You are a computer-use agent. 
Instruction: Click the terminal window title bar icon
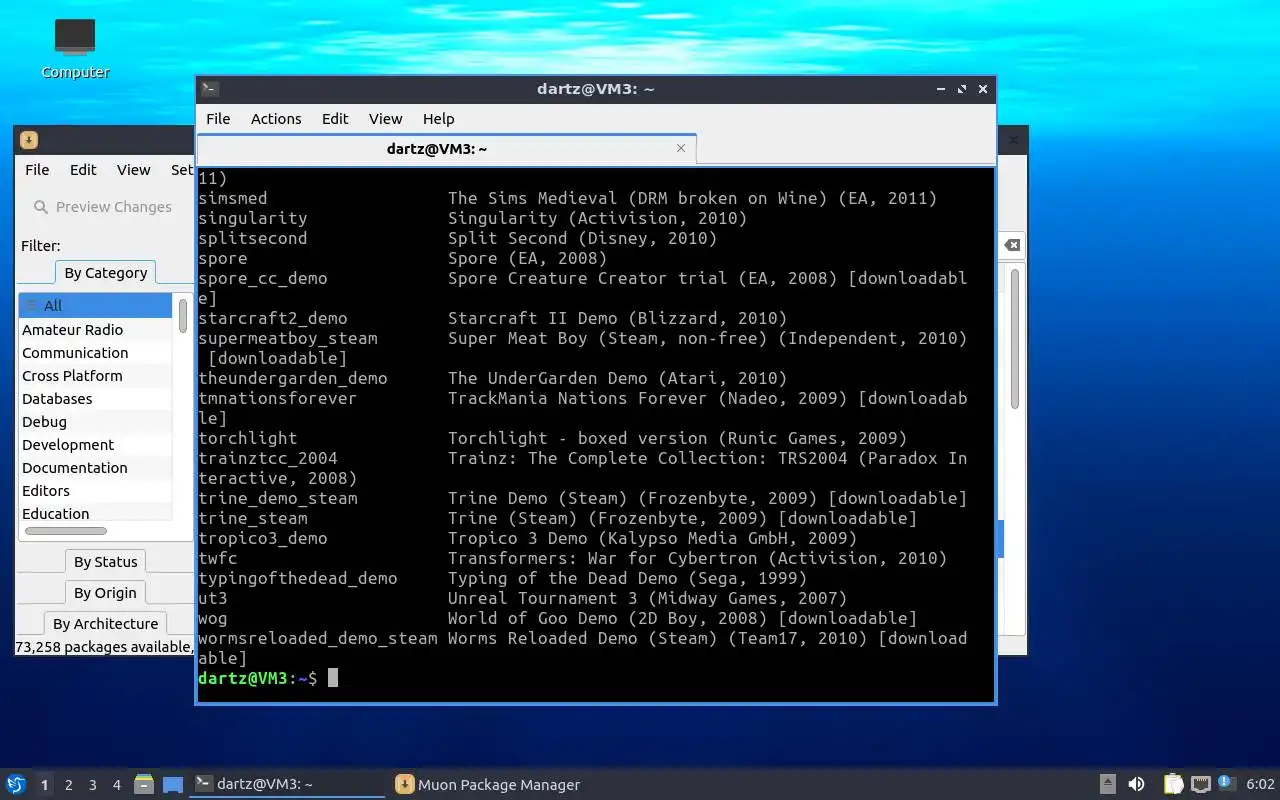tap(209, 88)
